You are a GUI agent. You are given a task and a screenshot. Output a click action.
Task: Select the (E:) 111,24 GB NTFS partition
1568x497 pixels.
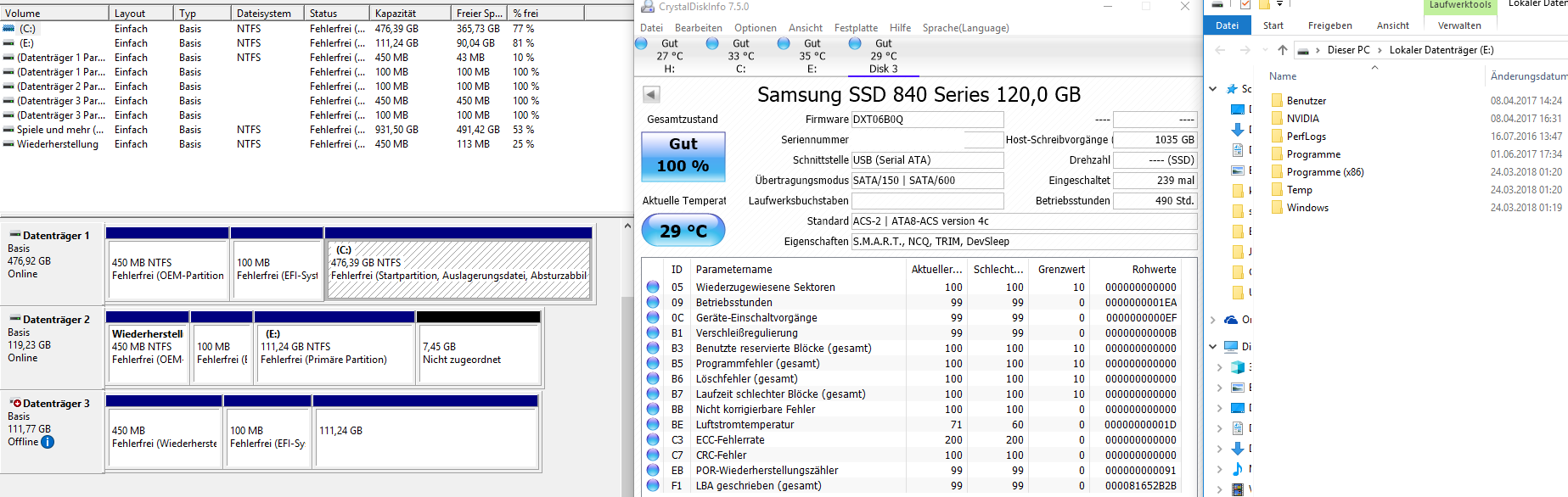335,353
